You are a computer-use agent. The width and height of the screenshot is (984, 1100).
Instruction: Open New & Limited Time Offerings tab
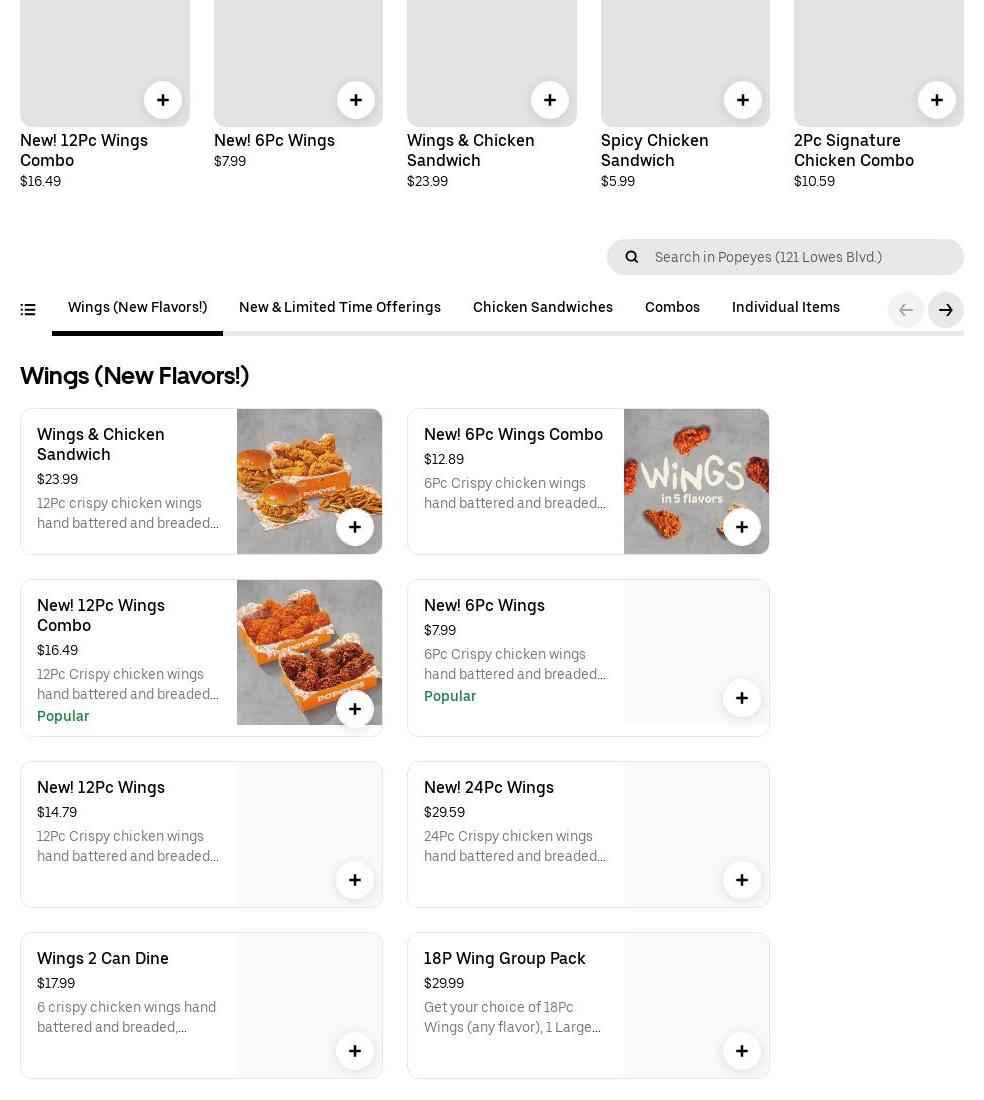[340, 307]
